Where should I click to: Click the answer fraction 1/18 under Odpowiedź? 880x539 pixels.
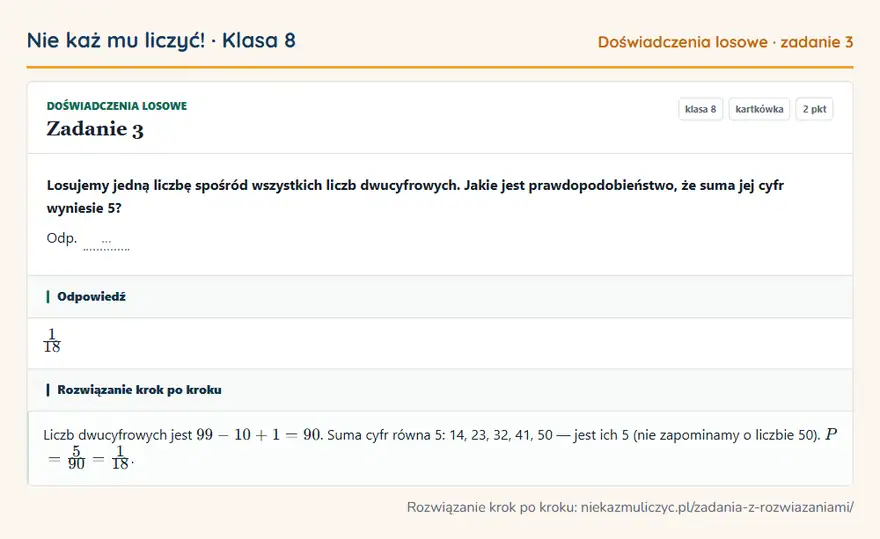[x=52, y=341]
